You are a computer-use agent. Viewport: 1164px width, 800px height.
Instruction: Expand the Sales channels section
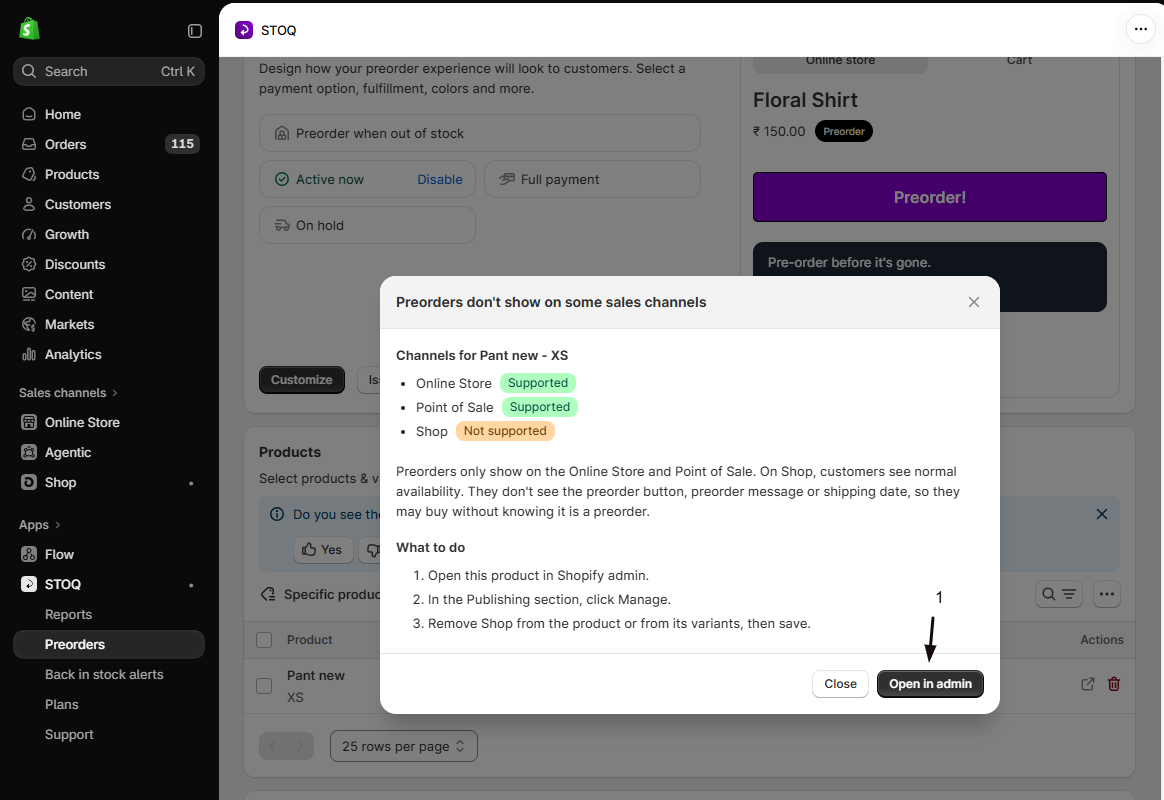point(68,393)
